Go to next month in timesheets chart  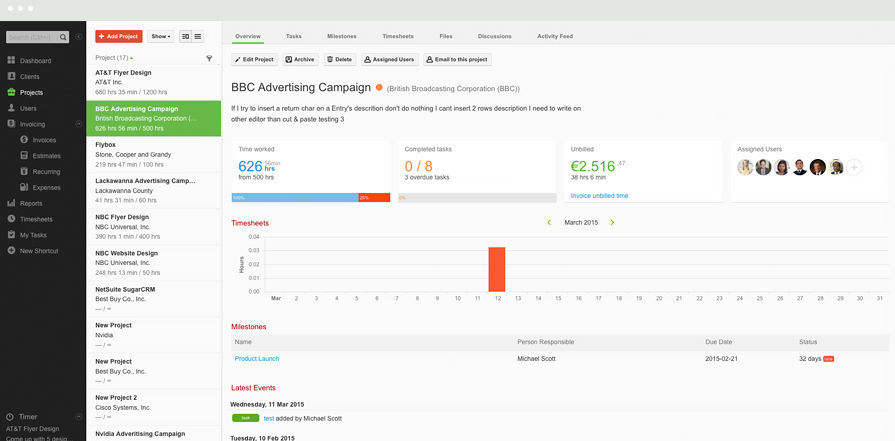pos(612,222)
